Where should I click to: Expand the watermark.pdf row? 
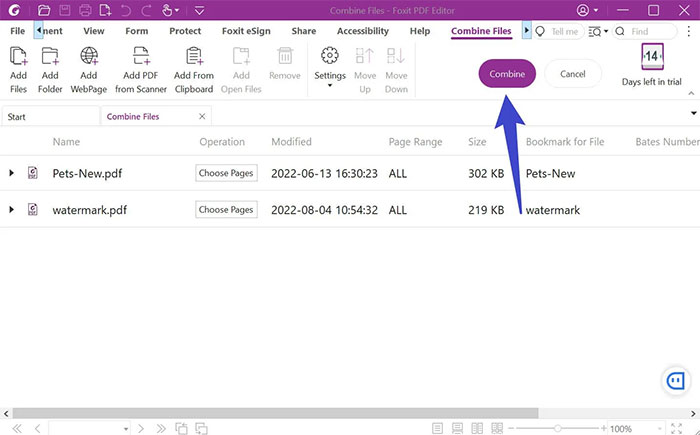(11, 210)
